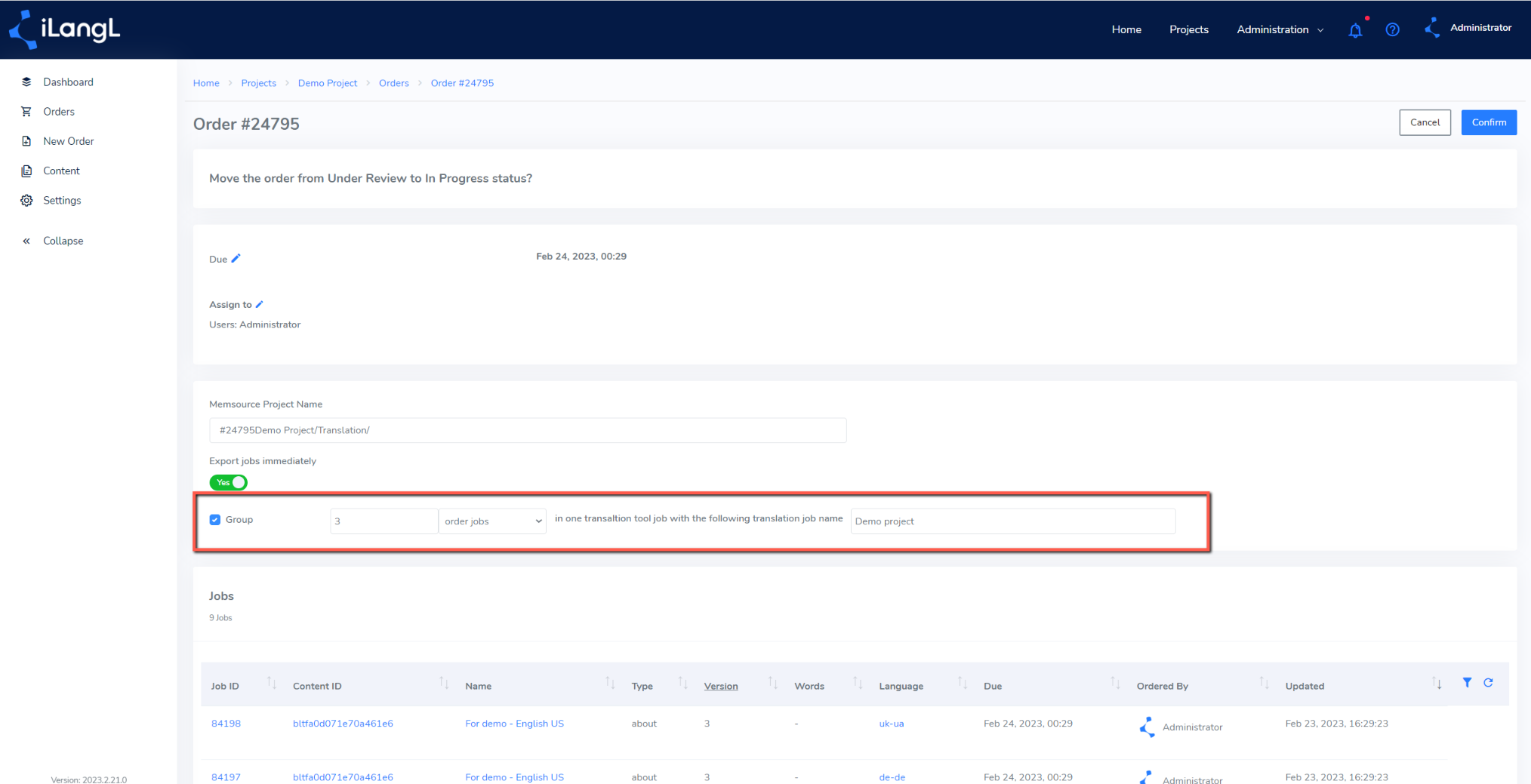Screen dimensions: 1531x784
Task: Focus the Memsource Project Name field
Action: 528,430
